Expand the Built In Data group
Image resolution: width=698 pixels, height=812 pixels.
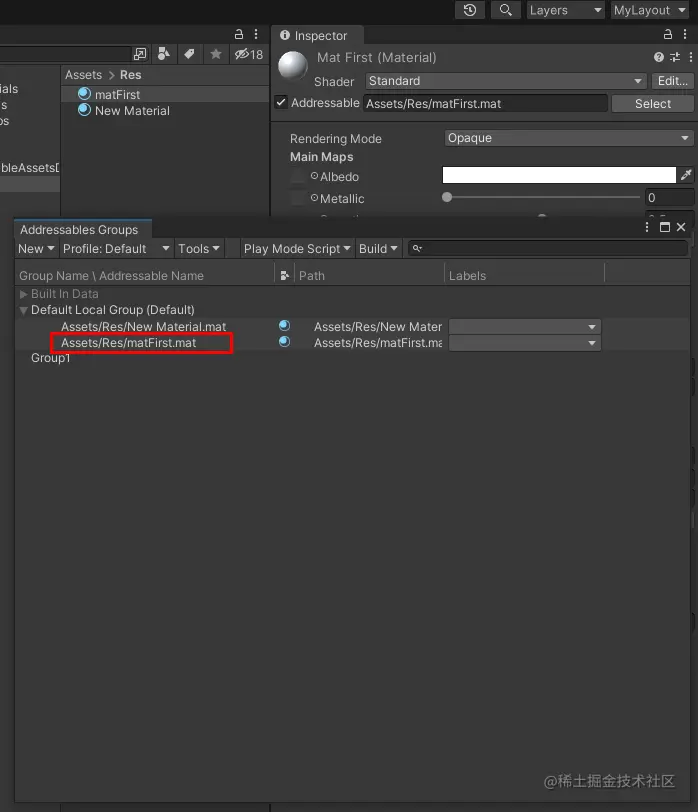coord(23,294)
